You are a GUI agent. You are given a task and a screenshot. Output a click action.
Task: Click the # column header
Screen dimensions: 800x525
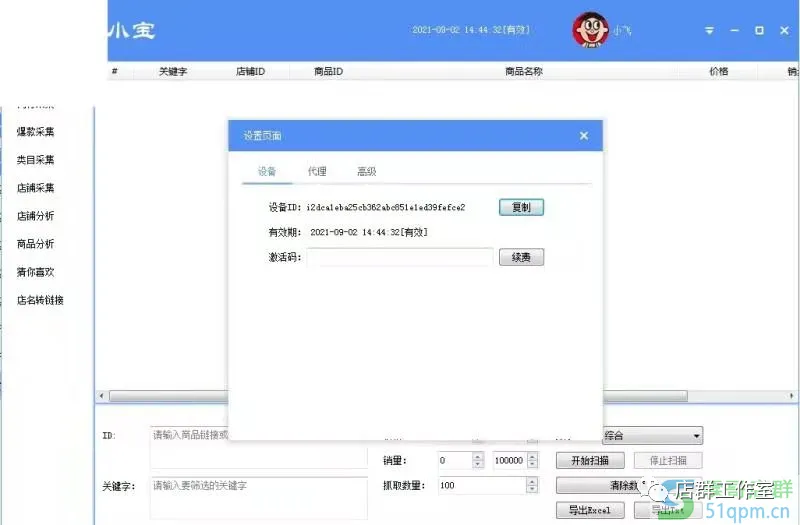(115, 71)
